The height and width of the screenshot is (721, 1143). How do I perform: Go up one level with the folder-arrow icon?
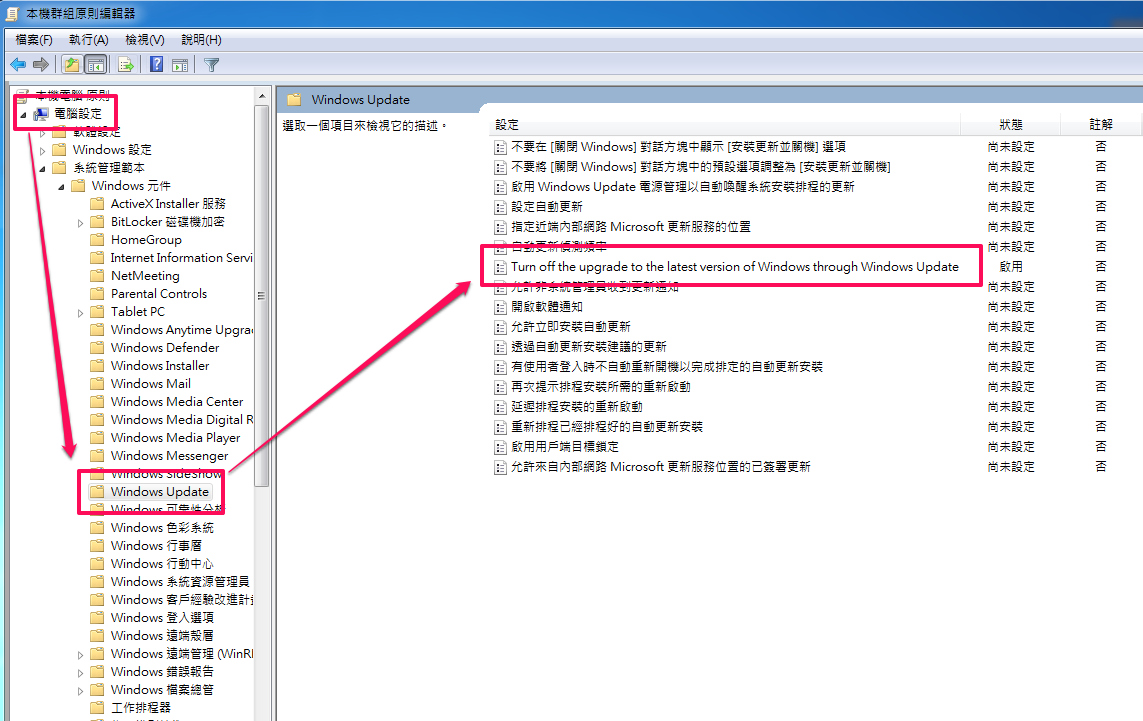(71, 65)
